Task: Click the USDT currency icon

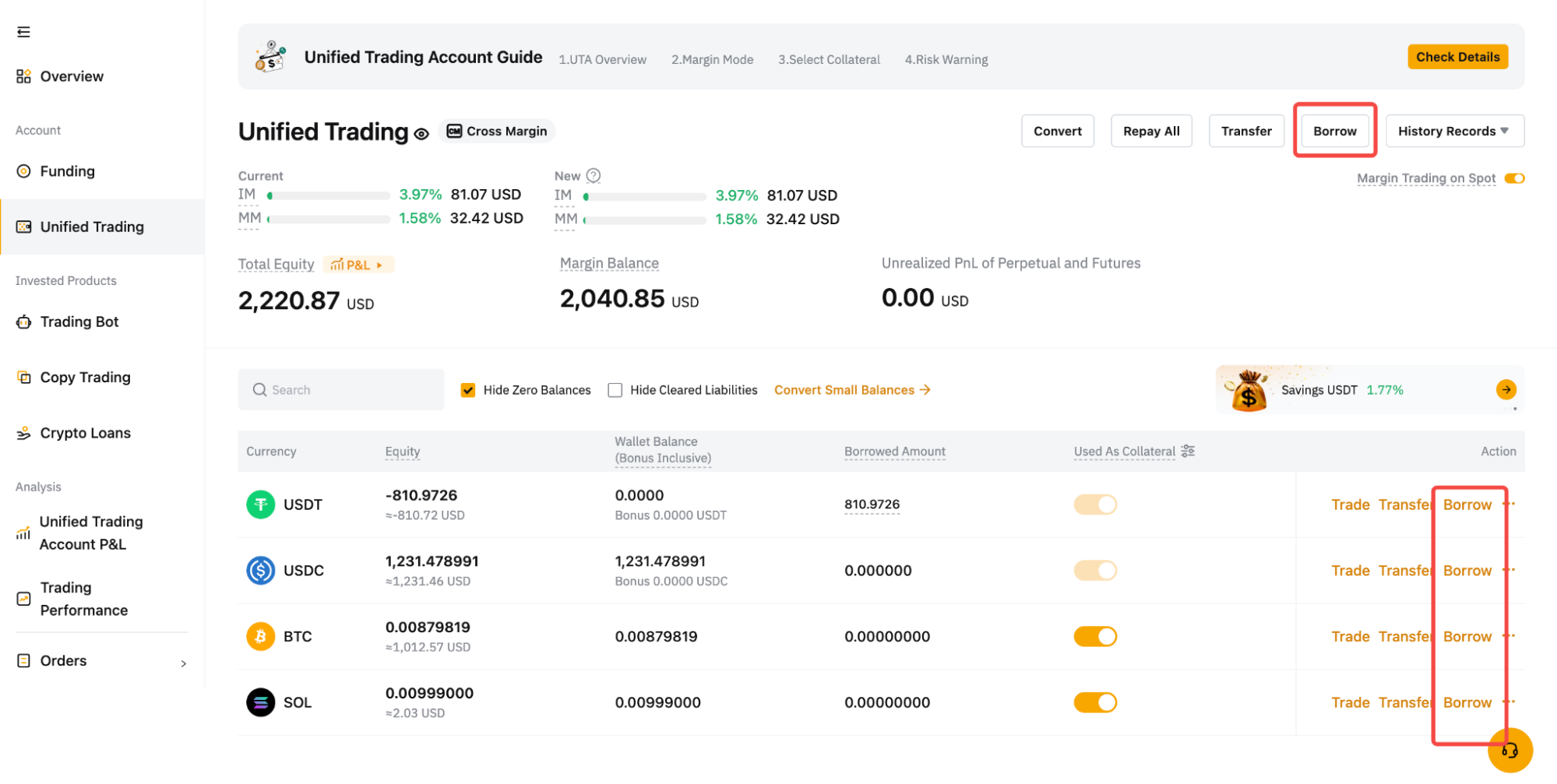Action: (261, 505)
